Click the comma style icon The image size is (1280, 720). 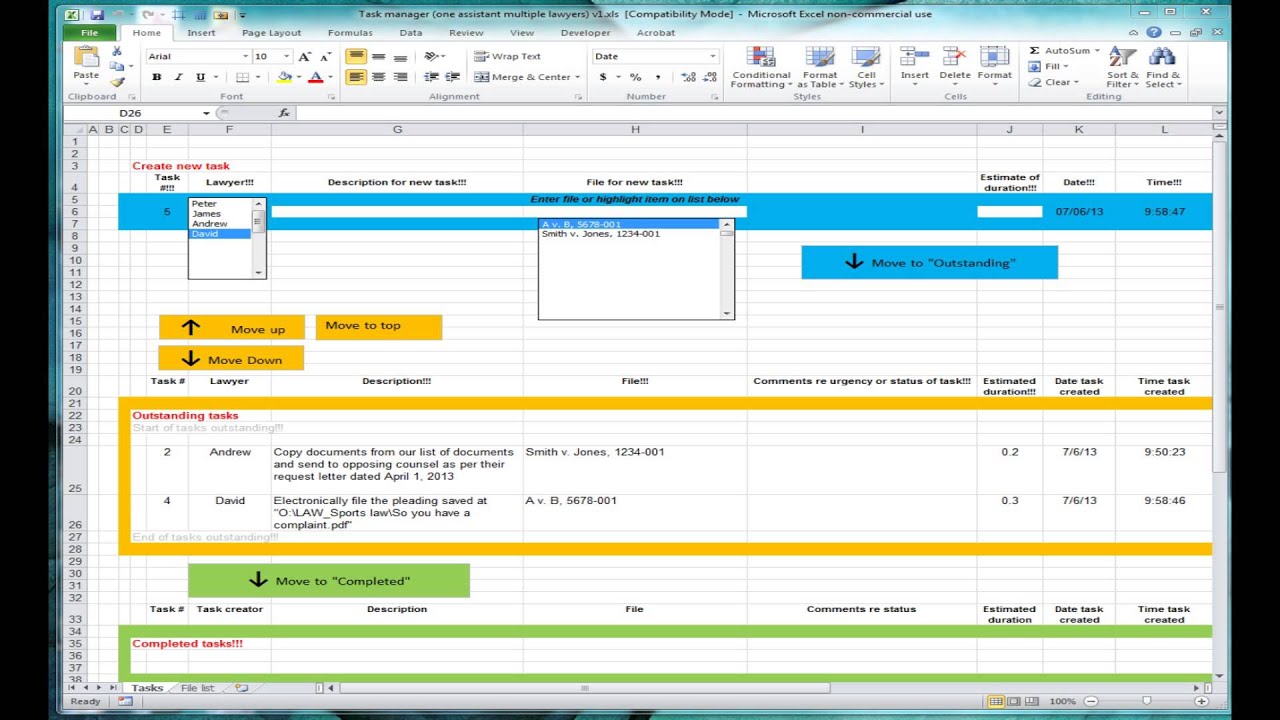tap(657, 77)
